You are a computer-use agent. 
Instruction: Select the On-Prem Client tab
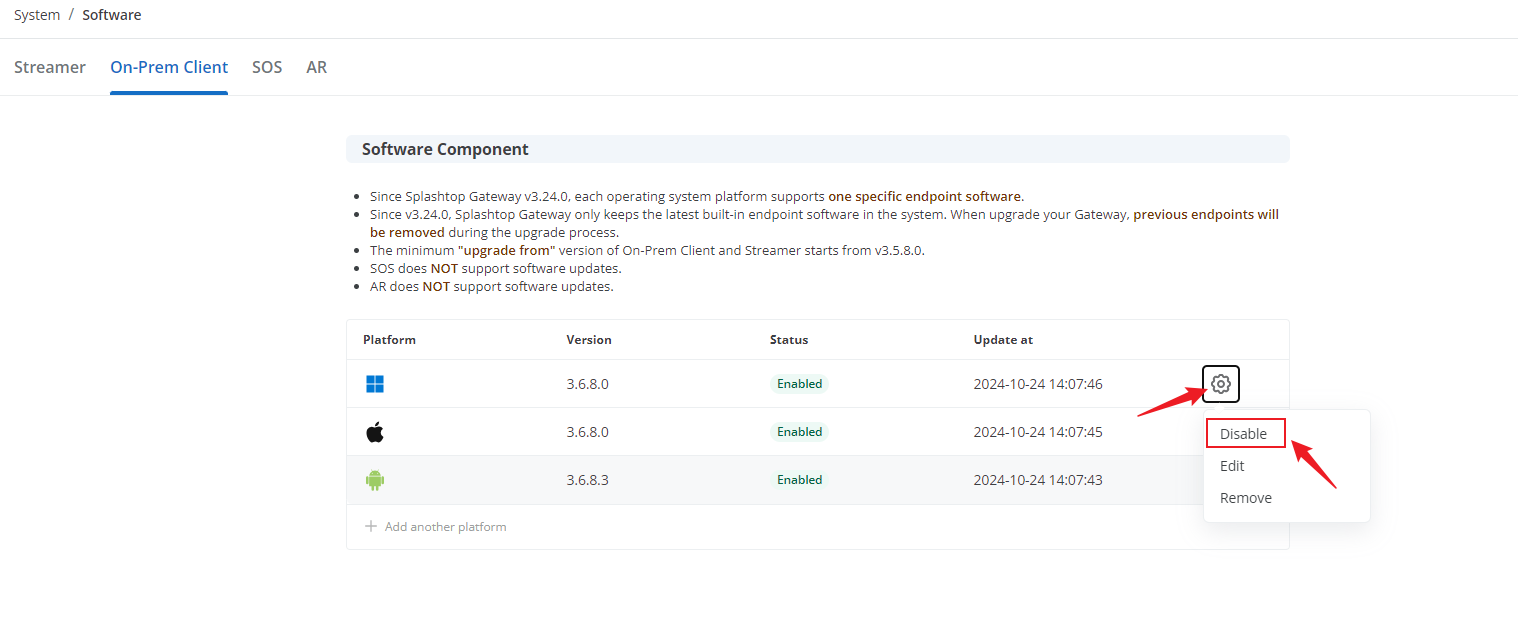[x=169, y=67]
